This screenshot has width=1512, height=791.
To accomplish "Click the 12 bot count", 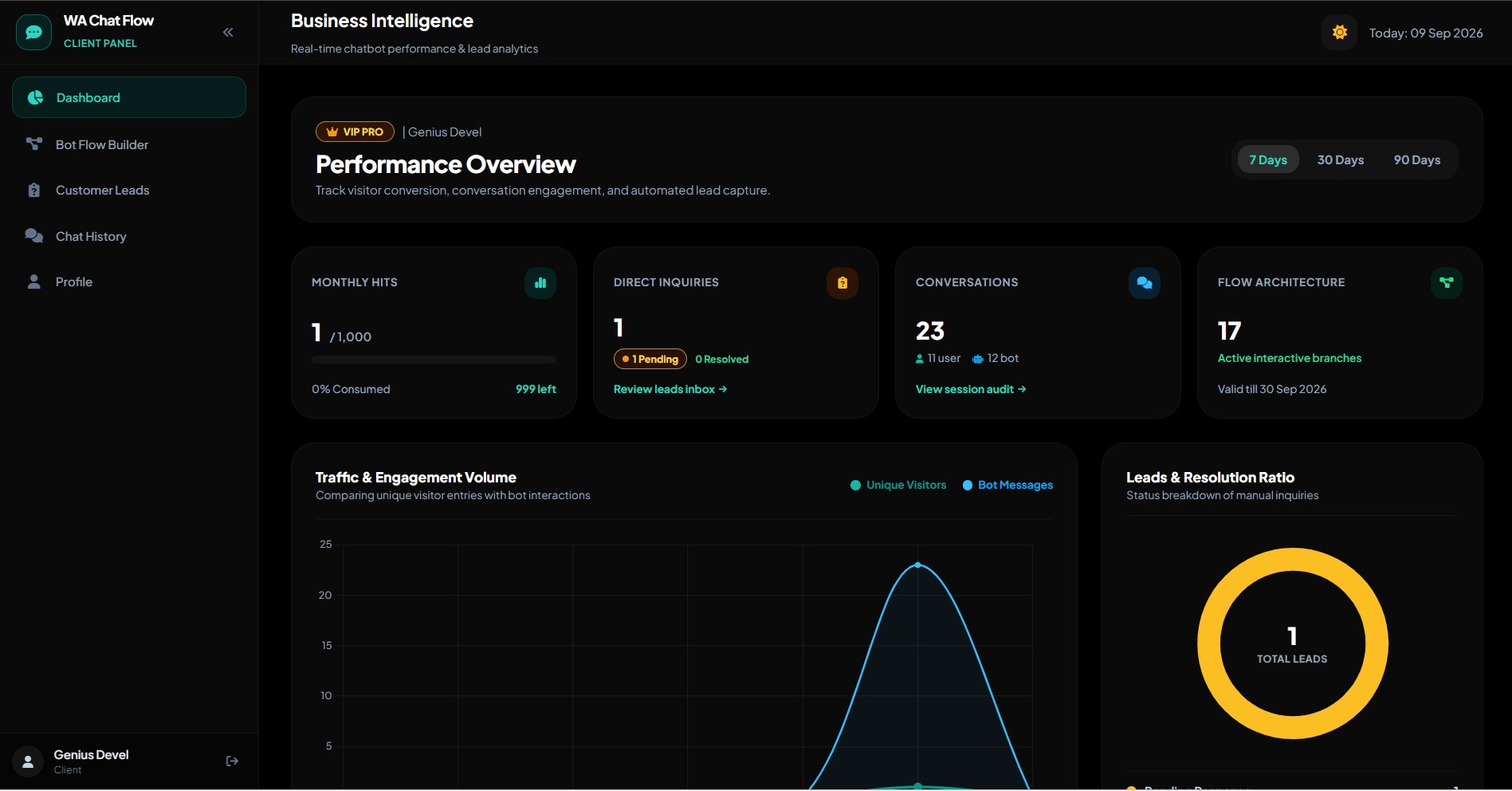I will point(996,358).
